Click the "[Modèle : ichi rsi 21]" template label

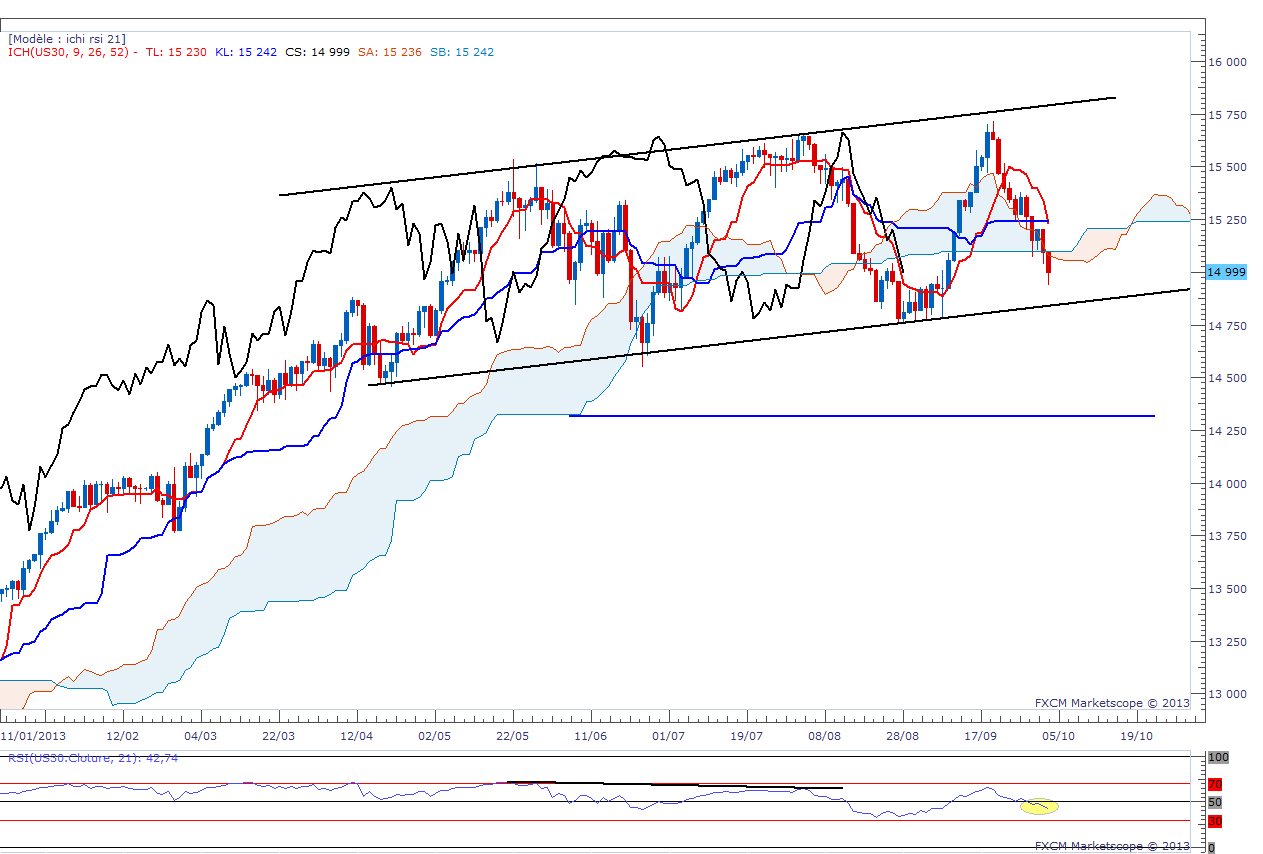[67, 39]
